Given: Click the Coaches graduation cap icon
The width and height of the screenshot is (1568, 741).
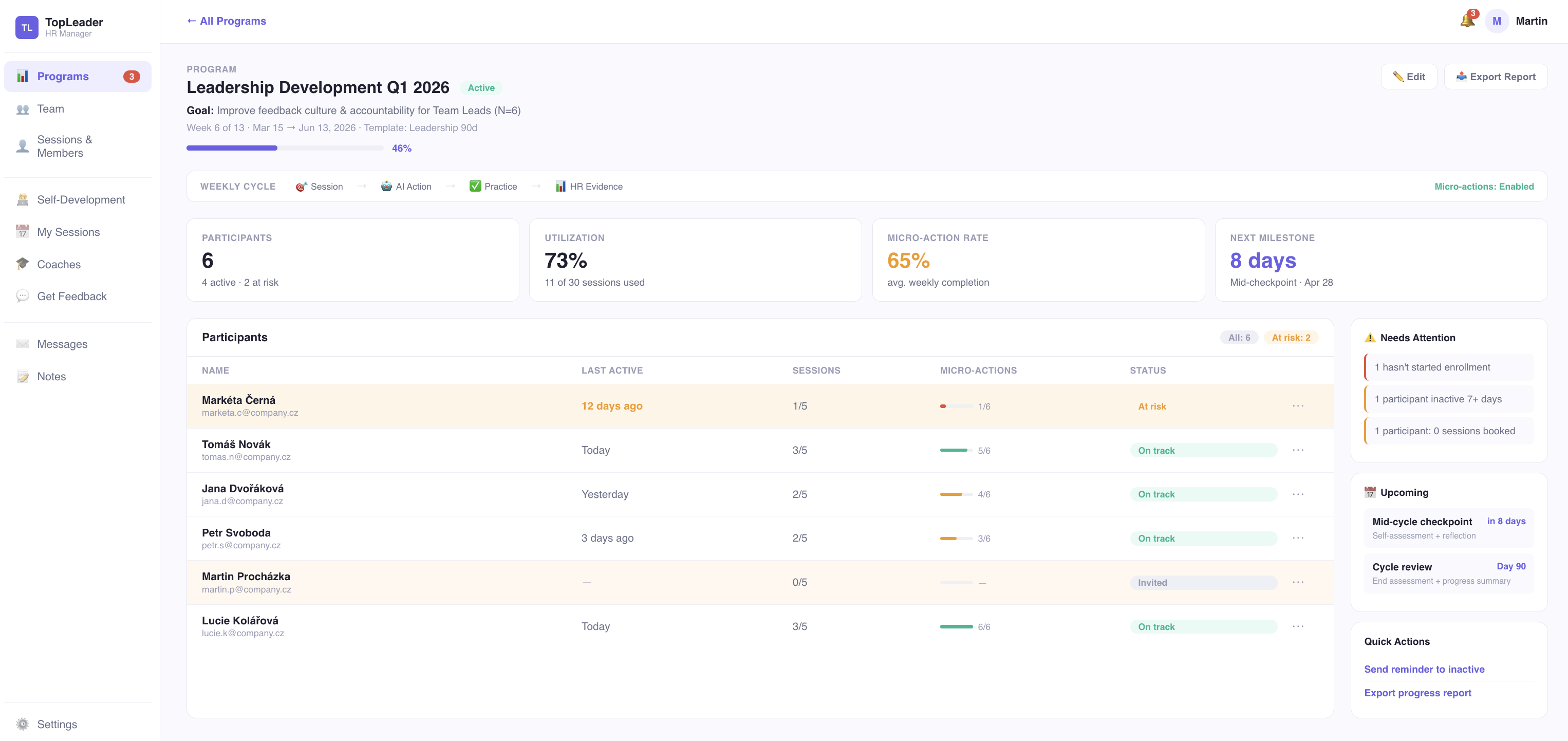Looking at the screenshot, I should tap(23, 264).
